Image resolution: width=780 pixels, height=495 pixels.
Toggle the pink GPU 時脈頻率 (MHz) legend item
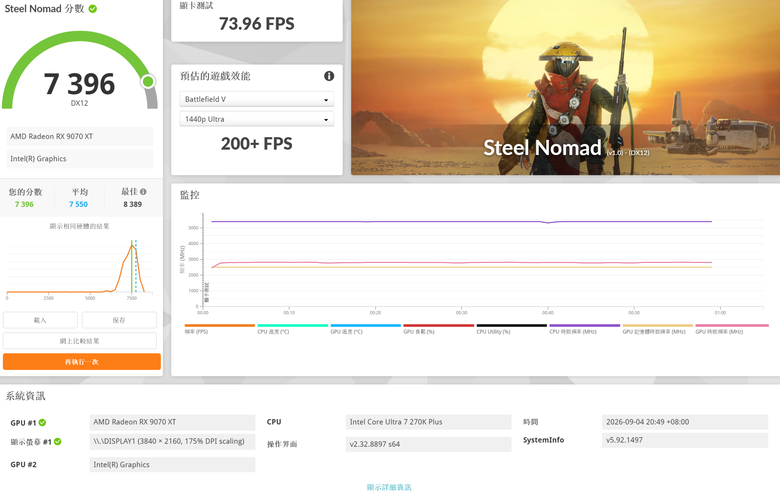coord(732,328)
